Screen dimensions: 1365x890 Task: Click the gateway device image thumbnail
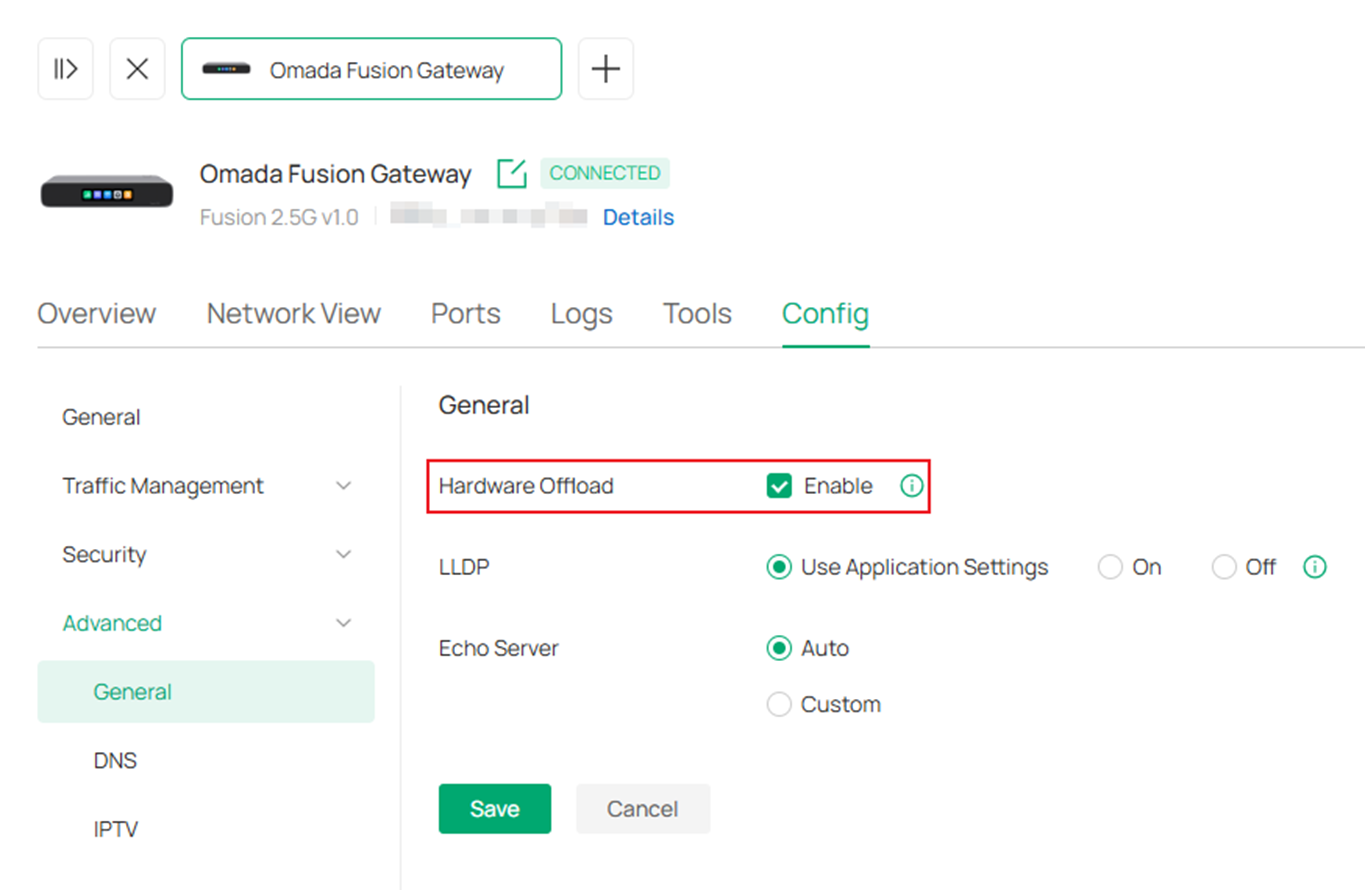pyautogui.click(x=107, y=191)
